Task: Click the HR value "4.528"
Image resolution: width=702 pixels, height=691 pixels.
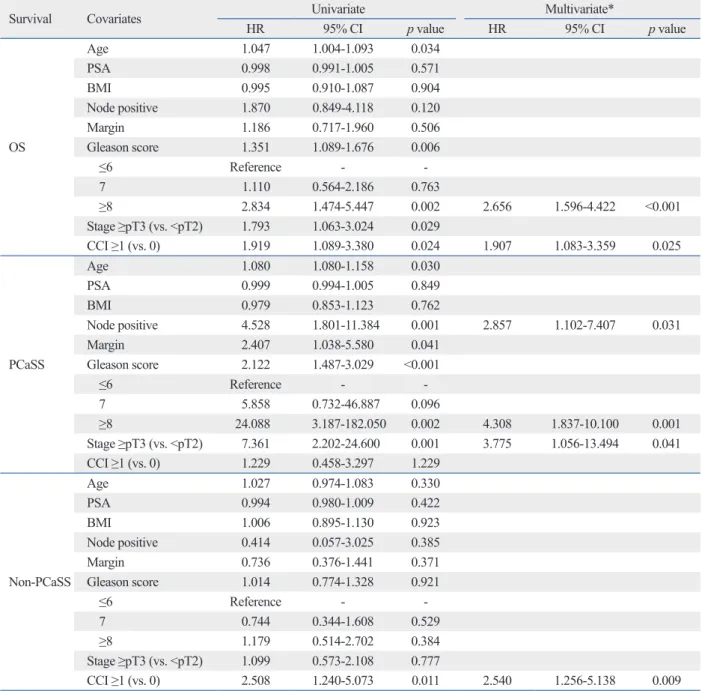Action: tap(256, 325)
